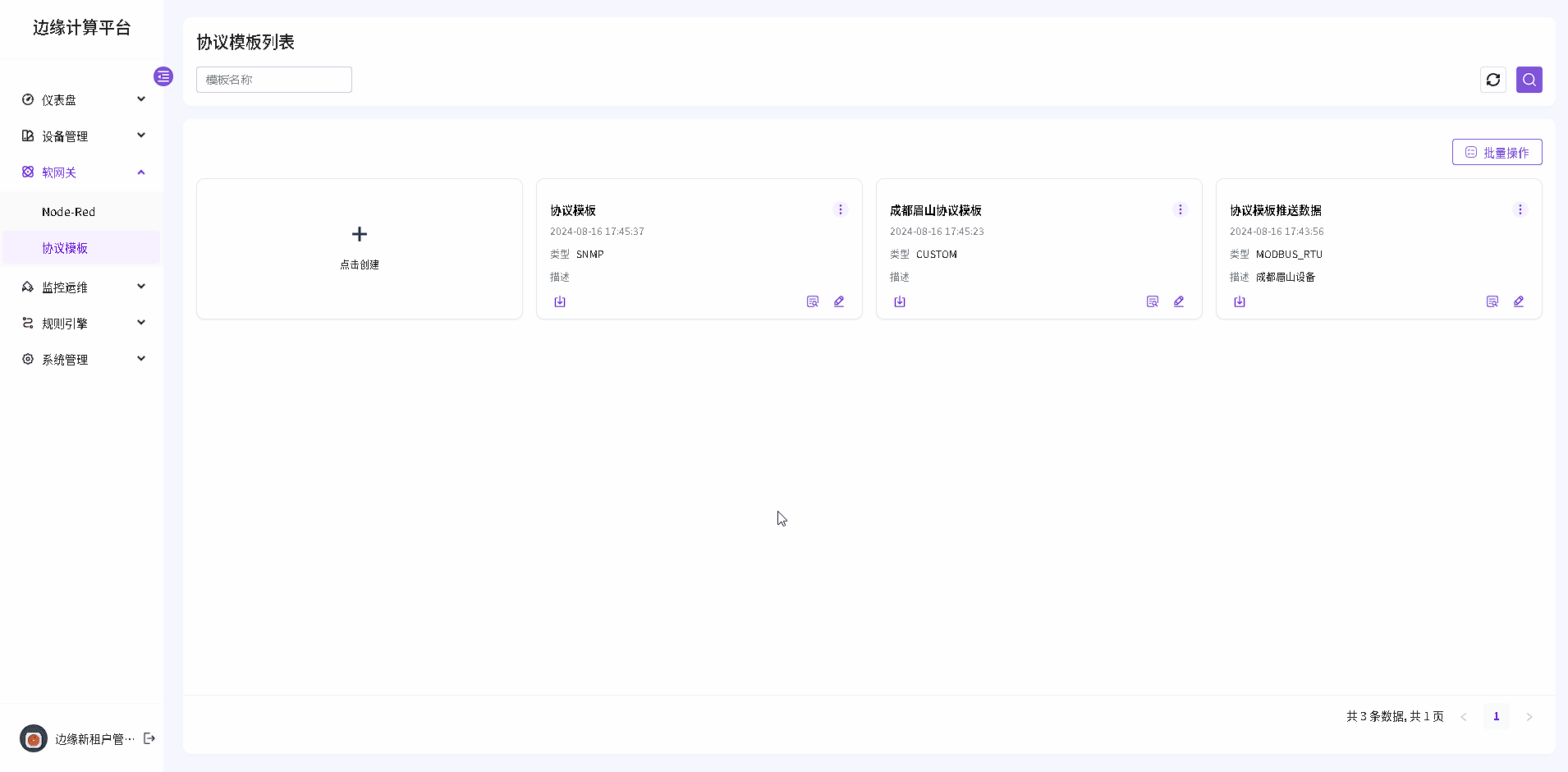Expand the 仪表盘 menu
This screenshot has height=772, width=1568.
tap(82, 99)
